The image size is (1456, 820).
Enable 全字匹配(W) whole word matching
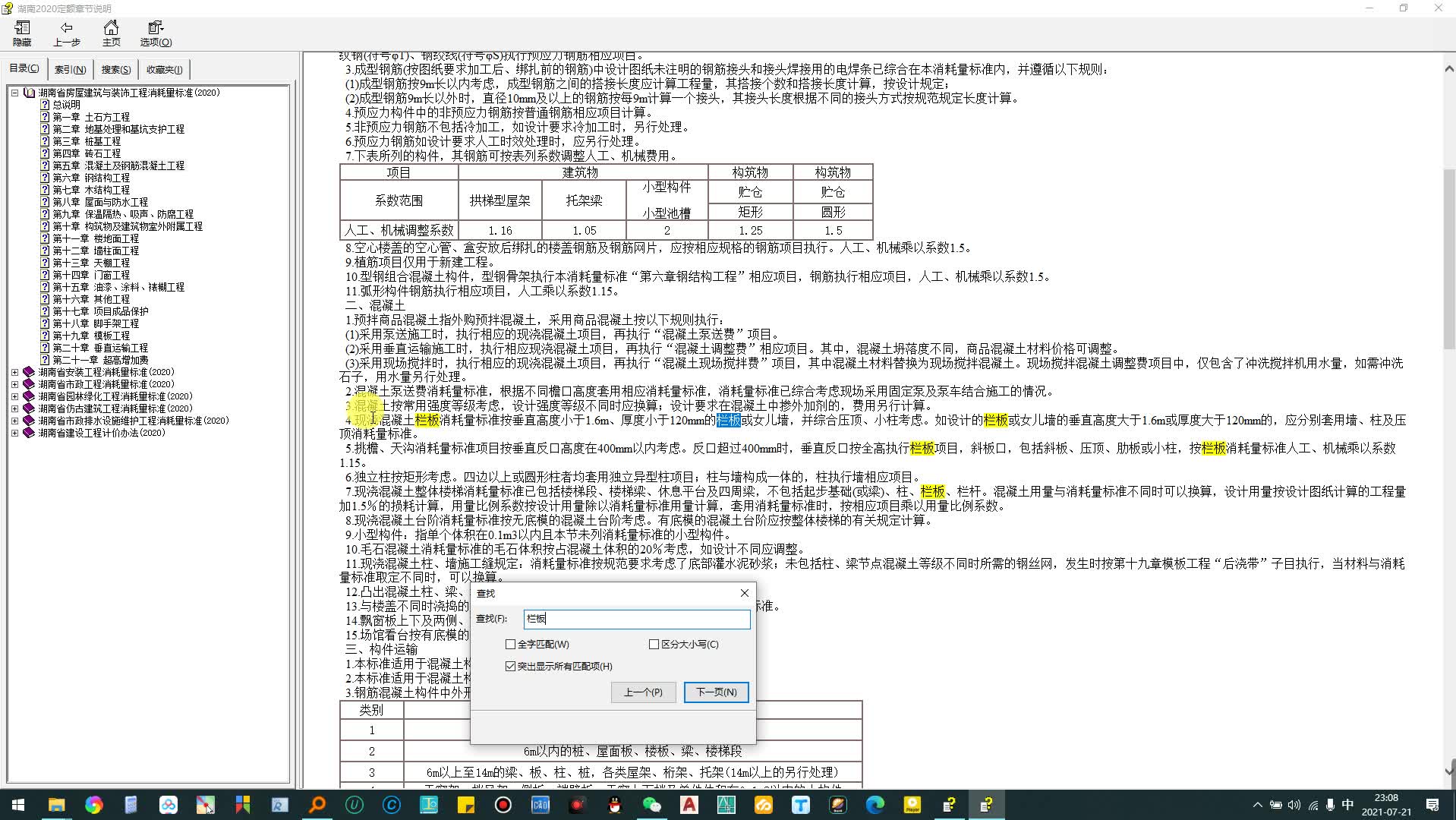(x=510, y=644)
